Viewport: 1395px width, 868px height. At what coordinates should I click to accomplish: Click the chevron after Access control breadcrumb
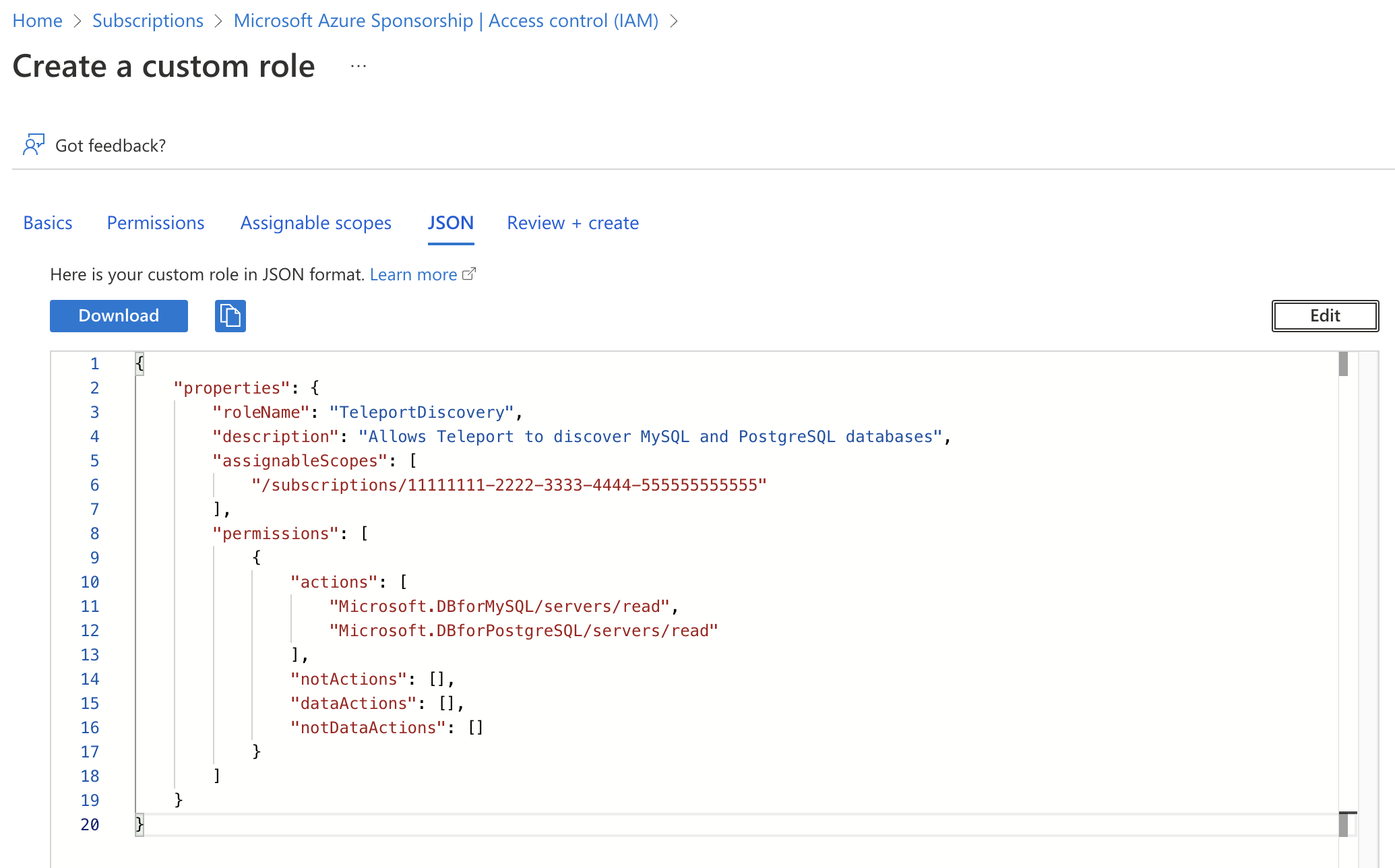point(673,21)
